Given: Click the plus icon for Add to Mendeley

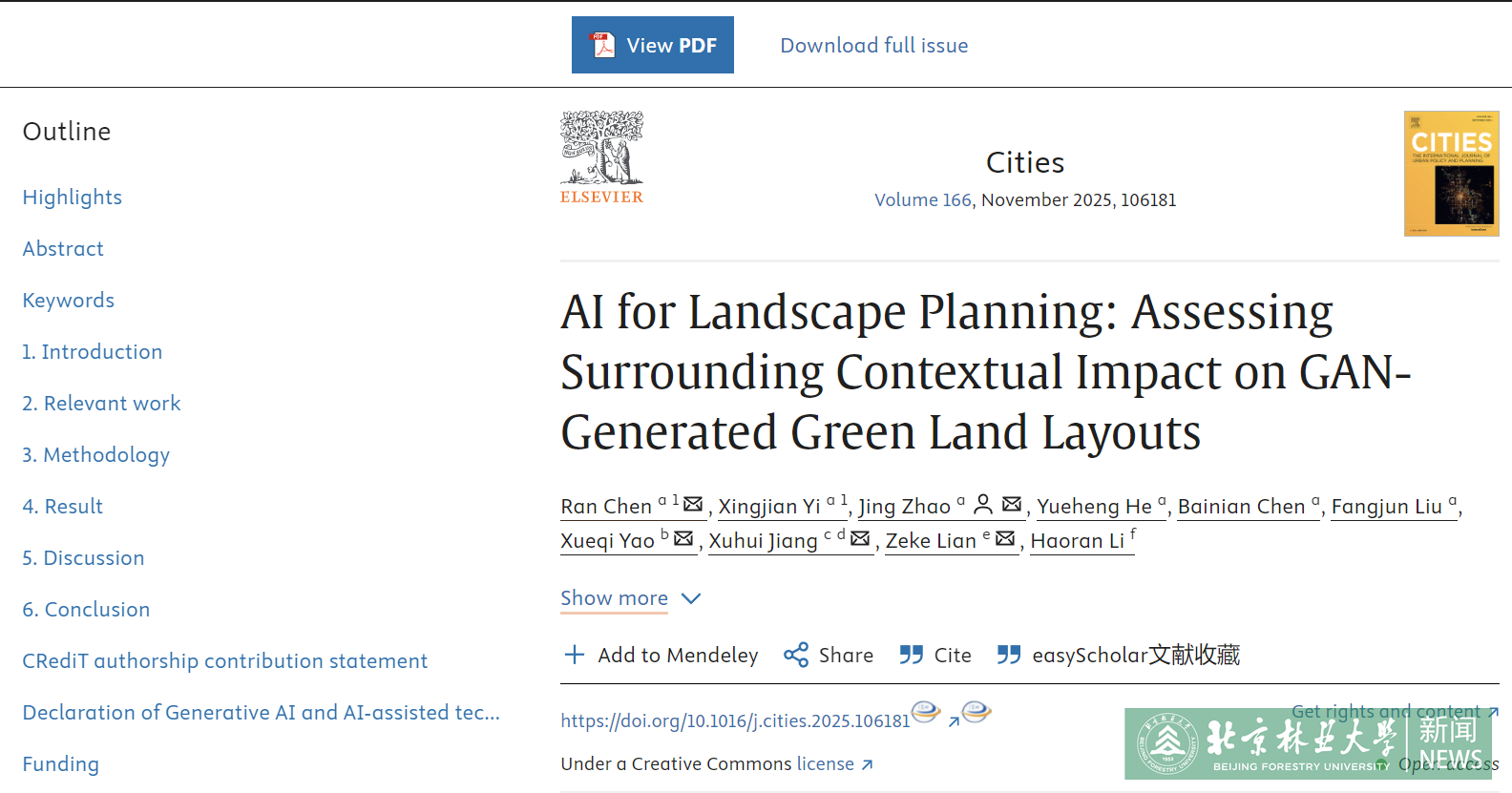Looking at the screenshot, I should click(x=575, y=655).
